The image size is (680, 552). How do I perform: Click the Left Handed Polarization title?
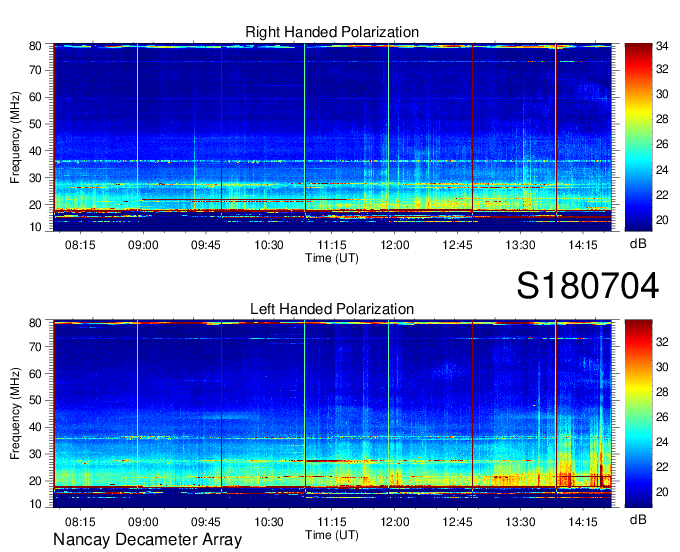pos(332,309)
